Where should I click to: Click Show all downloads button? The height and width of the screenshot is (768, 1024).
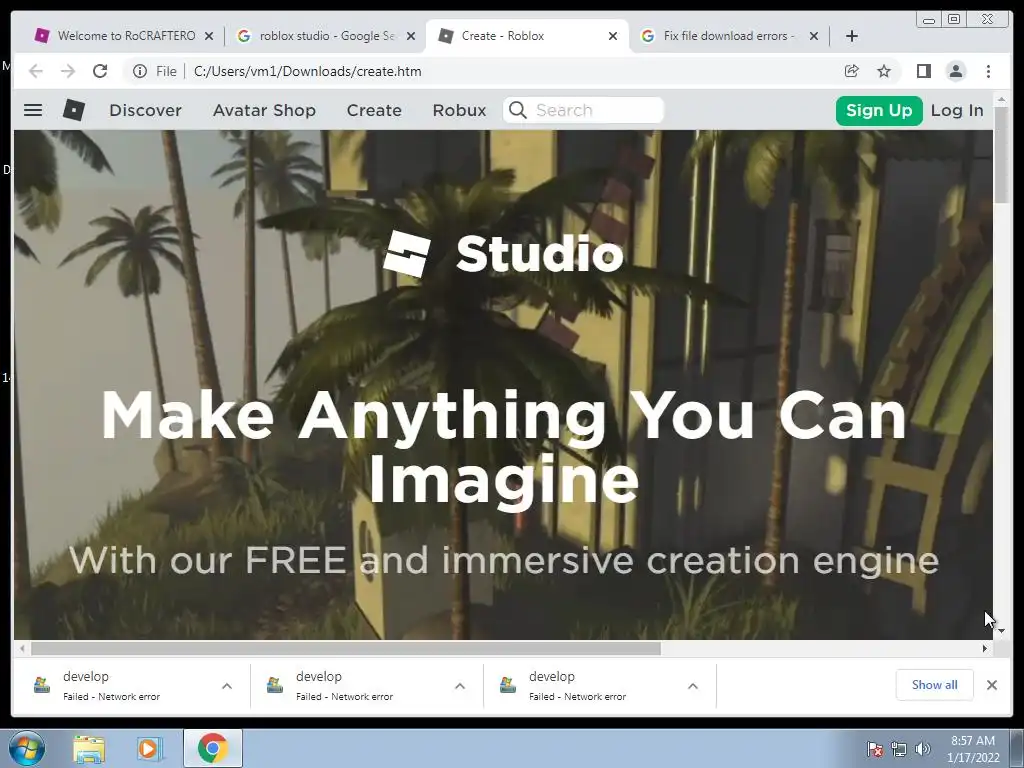(x=934, y=684)
